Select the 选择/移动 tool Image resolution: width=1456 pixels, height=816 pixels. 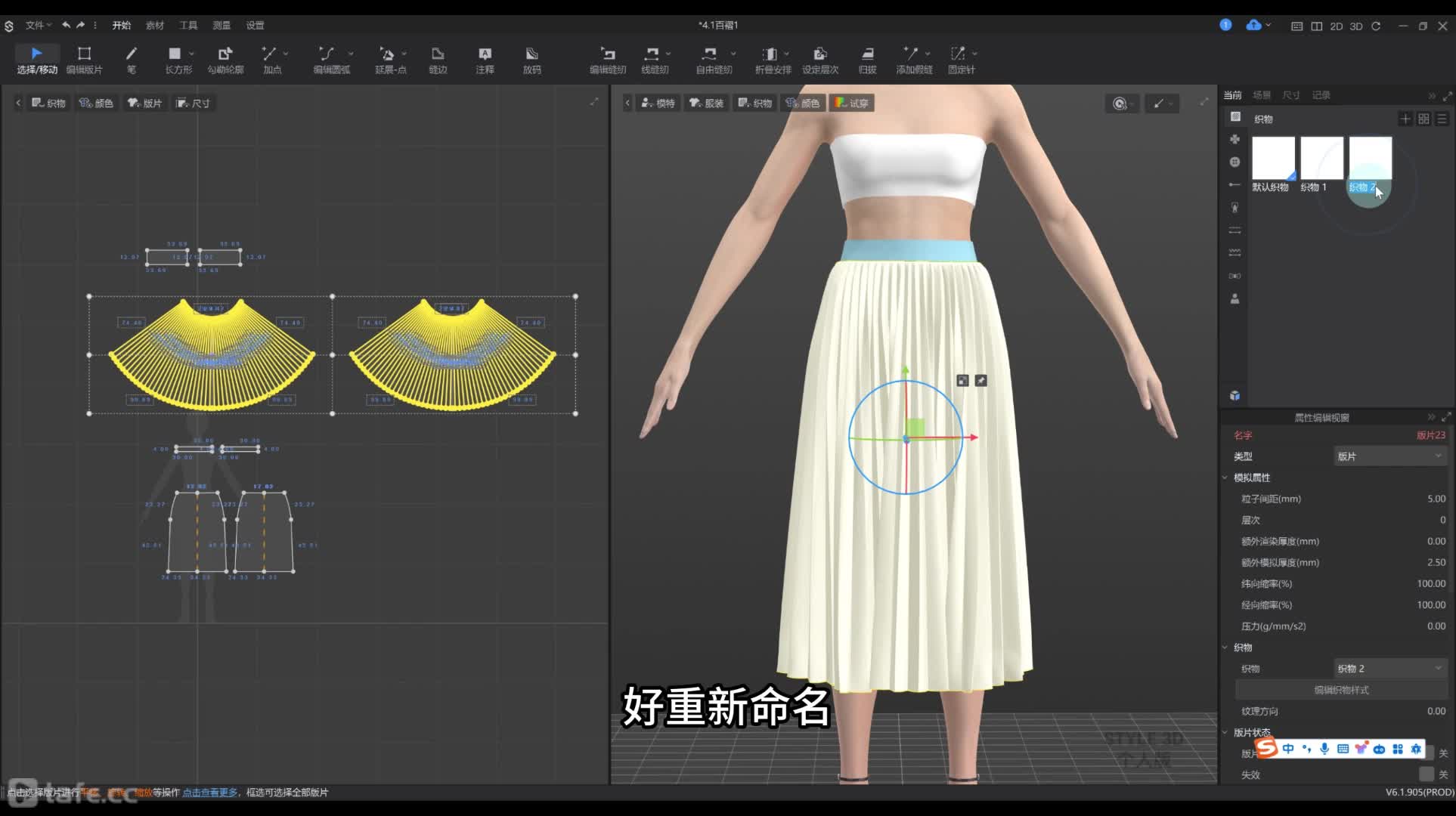point(37,60)
